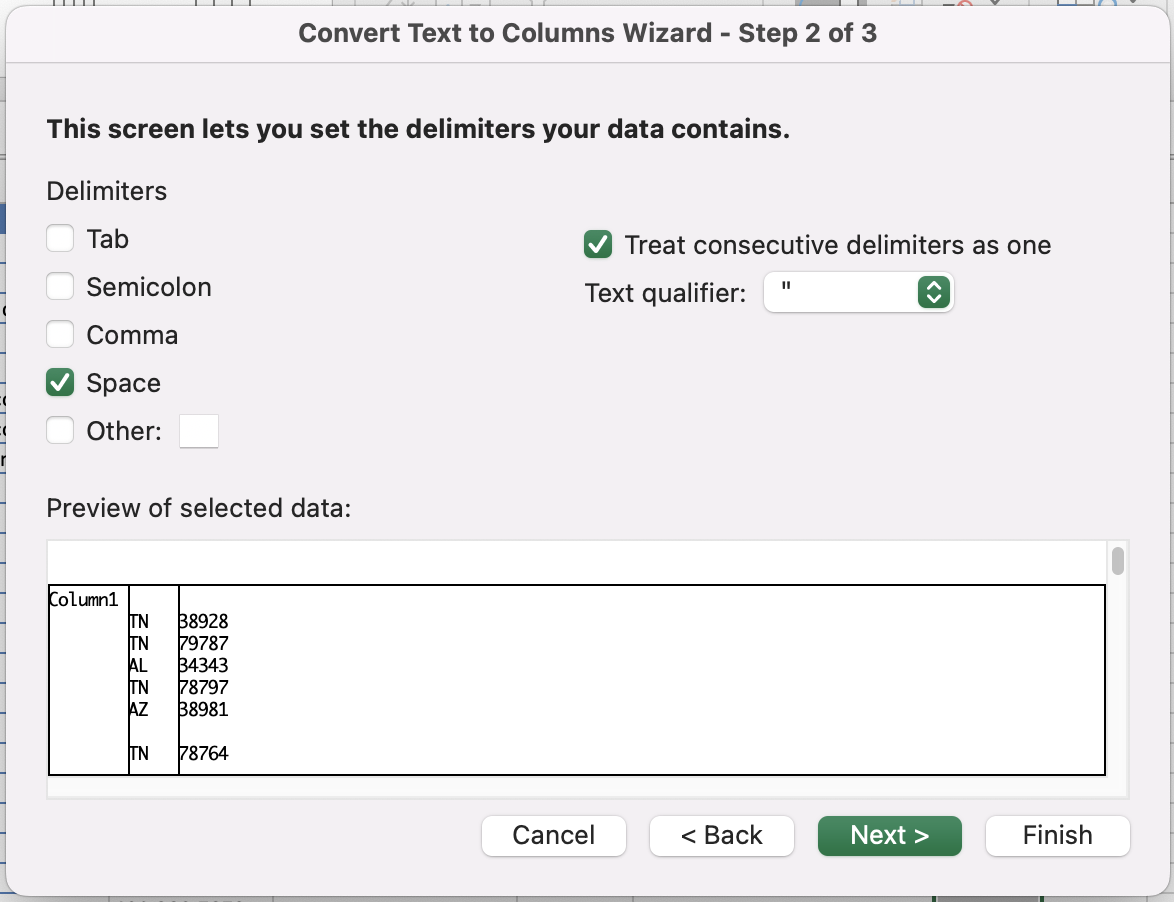Image resolution: width=1174 pixels, height=902 pixels.
Task: Disable the Space delimiter checkbox
Action: (x=60, y=382)
